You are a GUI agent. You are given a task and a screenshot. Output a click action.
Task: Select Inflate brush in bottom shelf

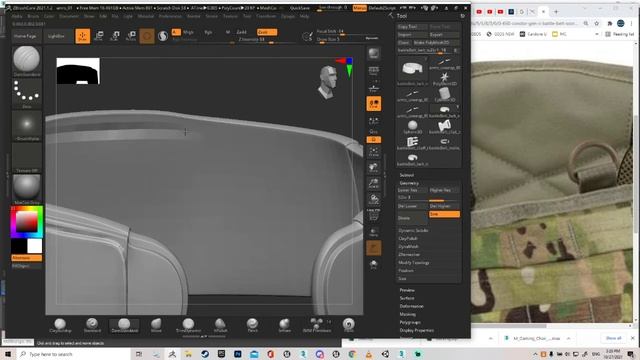coord(284,325)
